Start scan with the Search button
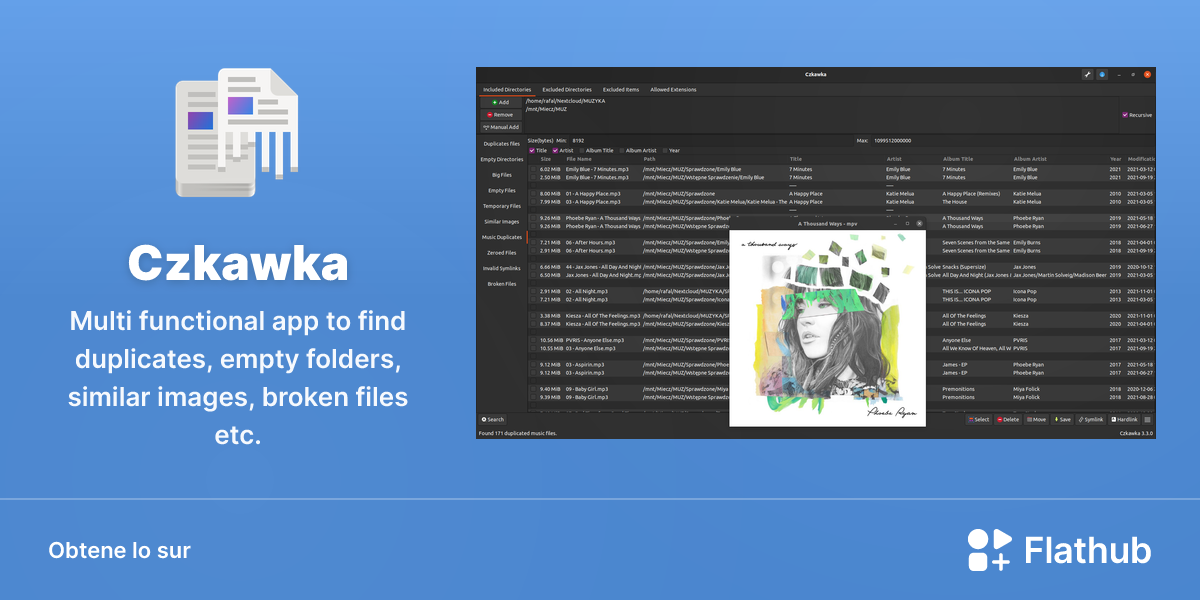Screen dimensions: 1200x600 tap(493, 420)
